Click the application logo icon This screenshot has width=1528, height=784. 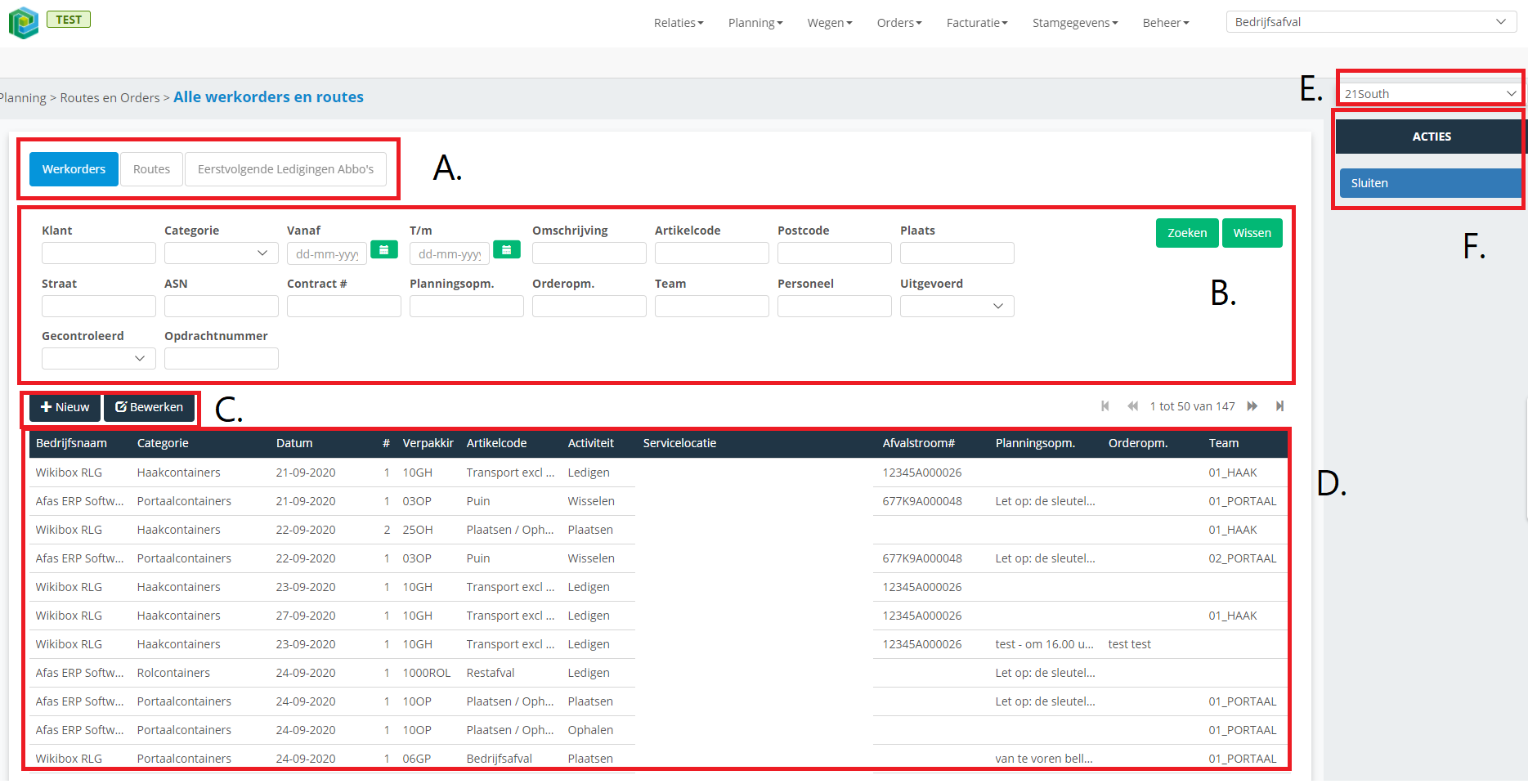24,23
